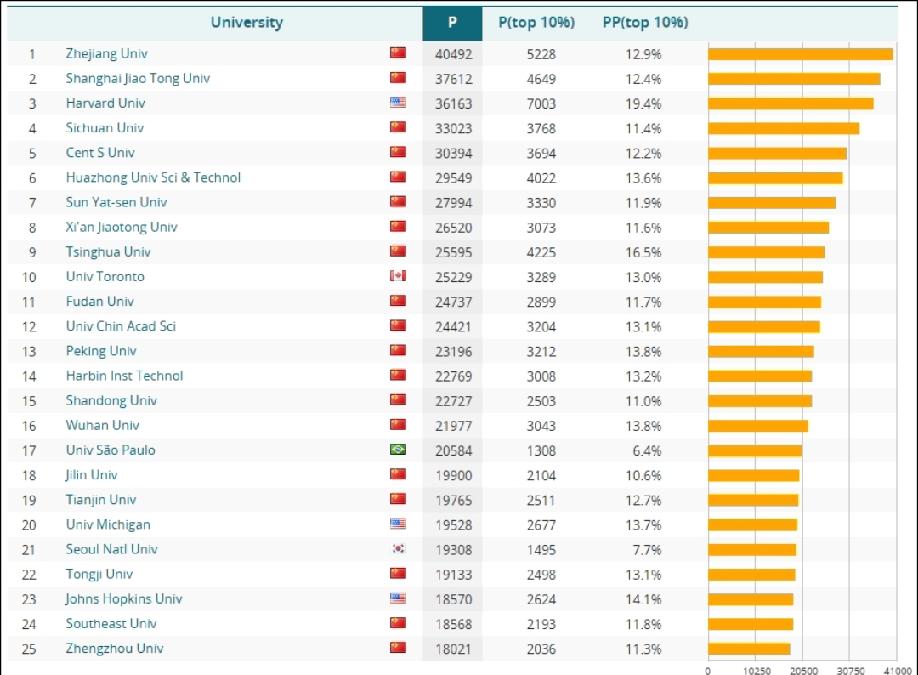Screen dimensions: 918x675
Task: Open Fudan Univ link
Action: coord(100,302)
